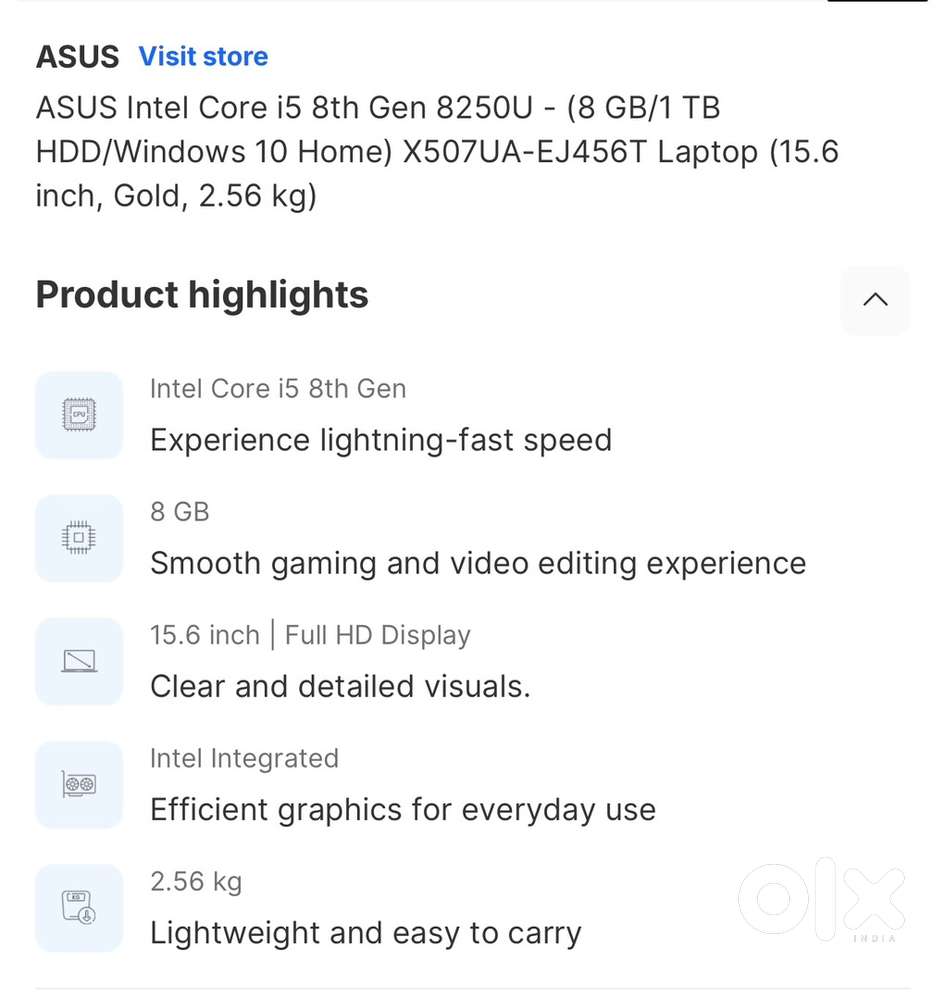The width and height of the screenshot is (946, 1000).
Task: Click the weight scale icon
Action: (79, 907)
